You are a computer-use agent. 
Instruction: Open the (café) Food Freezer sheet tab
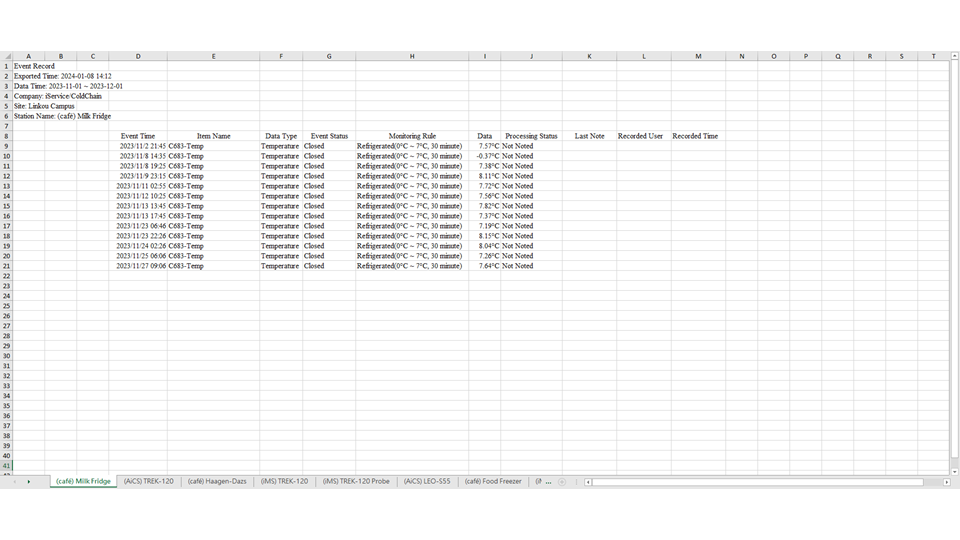[x=494, y=482]
